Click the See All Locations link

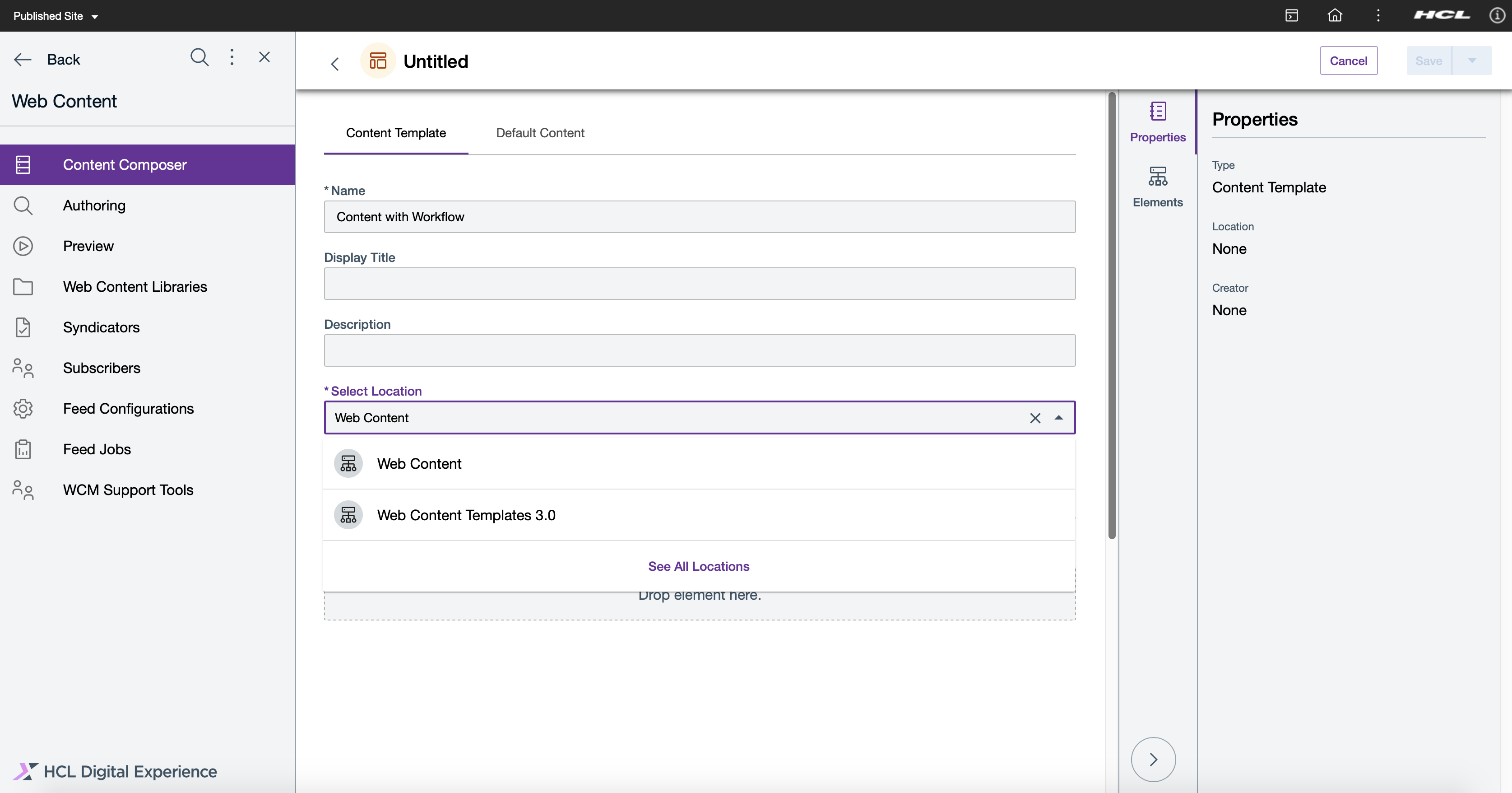pos(699,566)
